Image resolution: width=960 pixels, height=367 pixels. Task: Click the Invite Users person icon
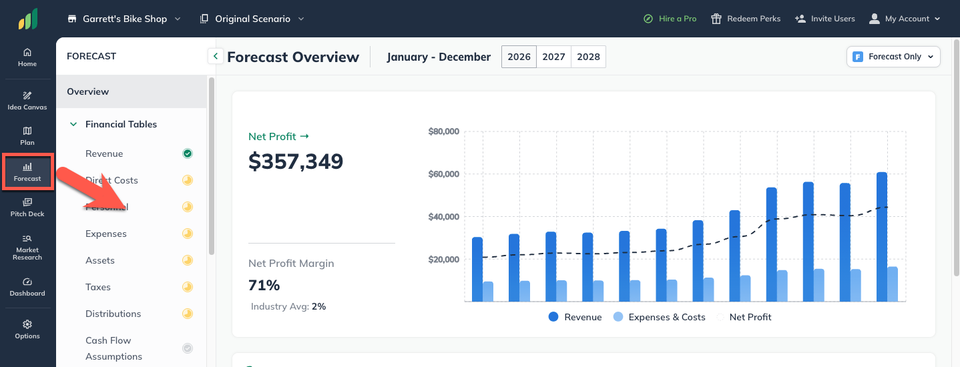click(800, 19)
